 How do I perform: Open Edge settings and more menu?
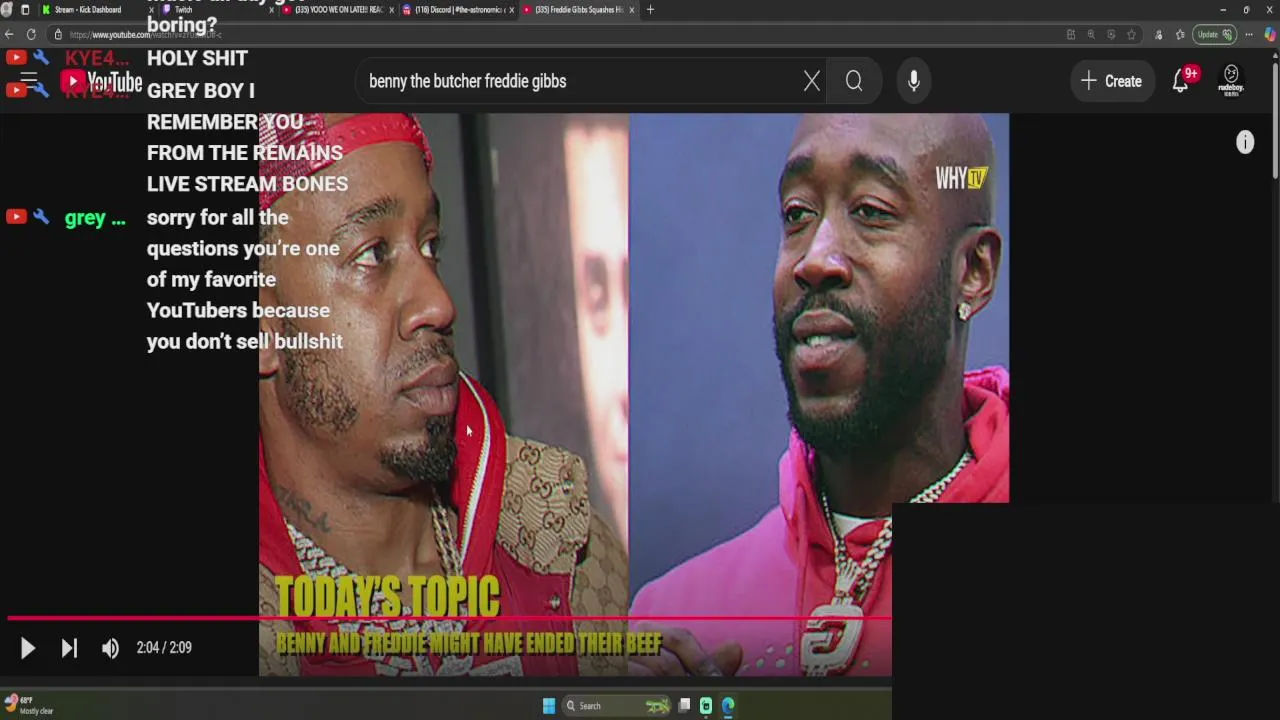1248,34
